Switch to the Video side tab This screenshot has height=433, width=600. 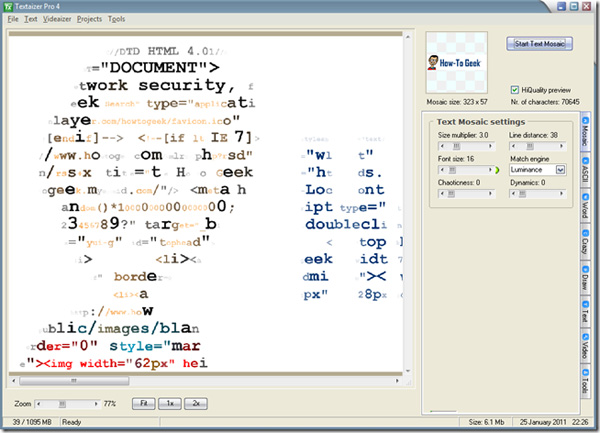pos(585,346)
